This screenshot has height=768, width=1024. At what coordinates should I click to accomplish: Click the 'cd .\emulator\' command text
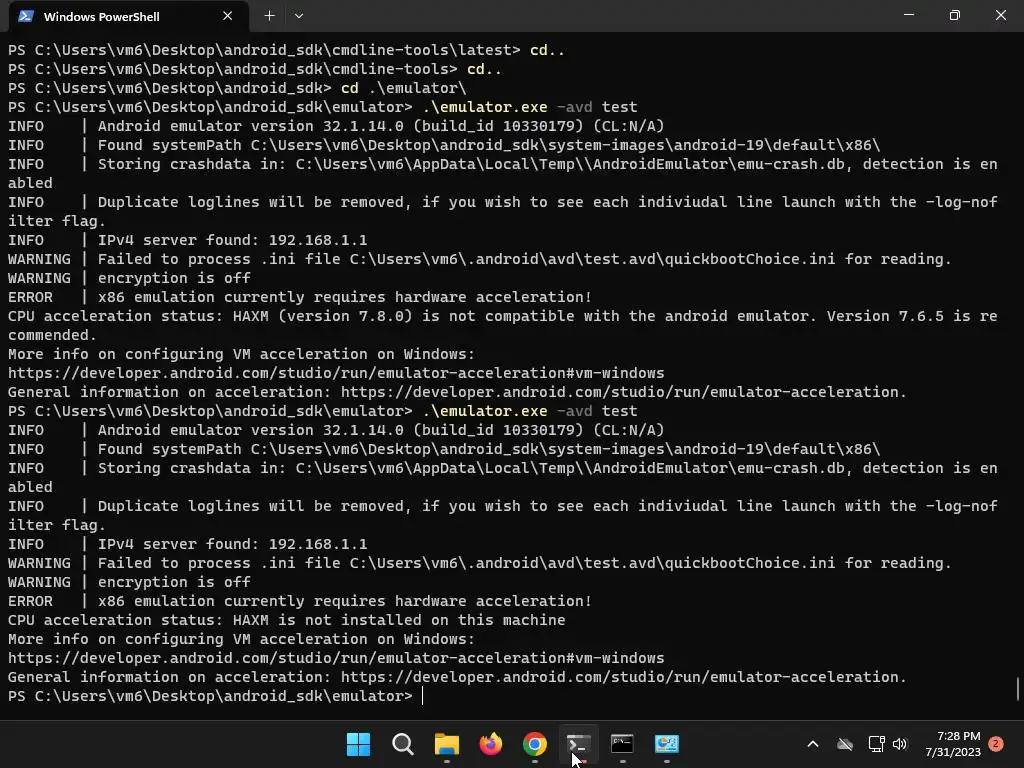404,88
